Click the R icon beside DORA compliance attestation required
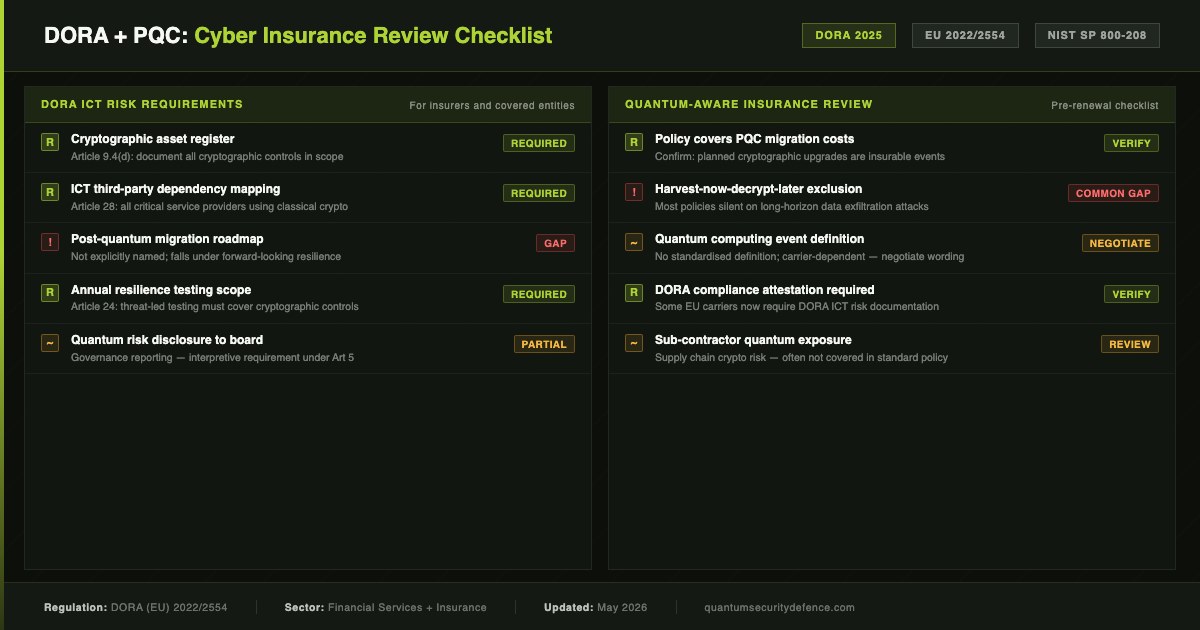The height and width of the screenshot is (630, 1200). pyautogui.click(x=634, y=293)
